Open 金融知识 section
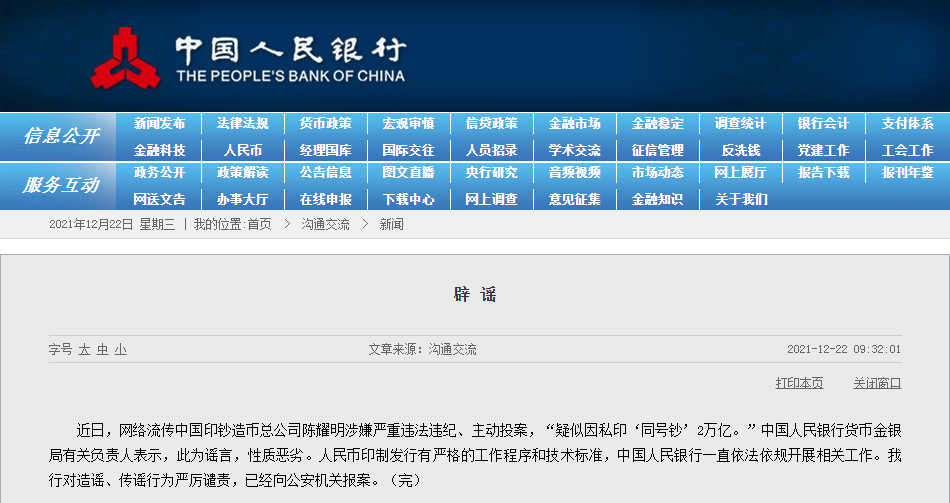Image resolution: width=950 pixels, height=503 pixels. tap(657, 199)
